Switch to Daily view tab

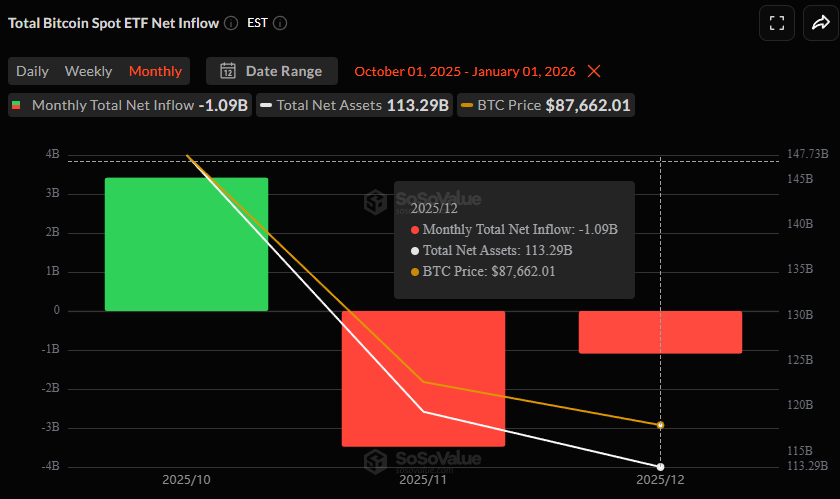tap(32, 71)
